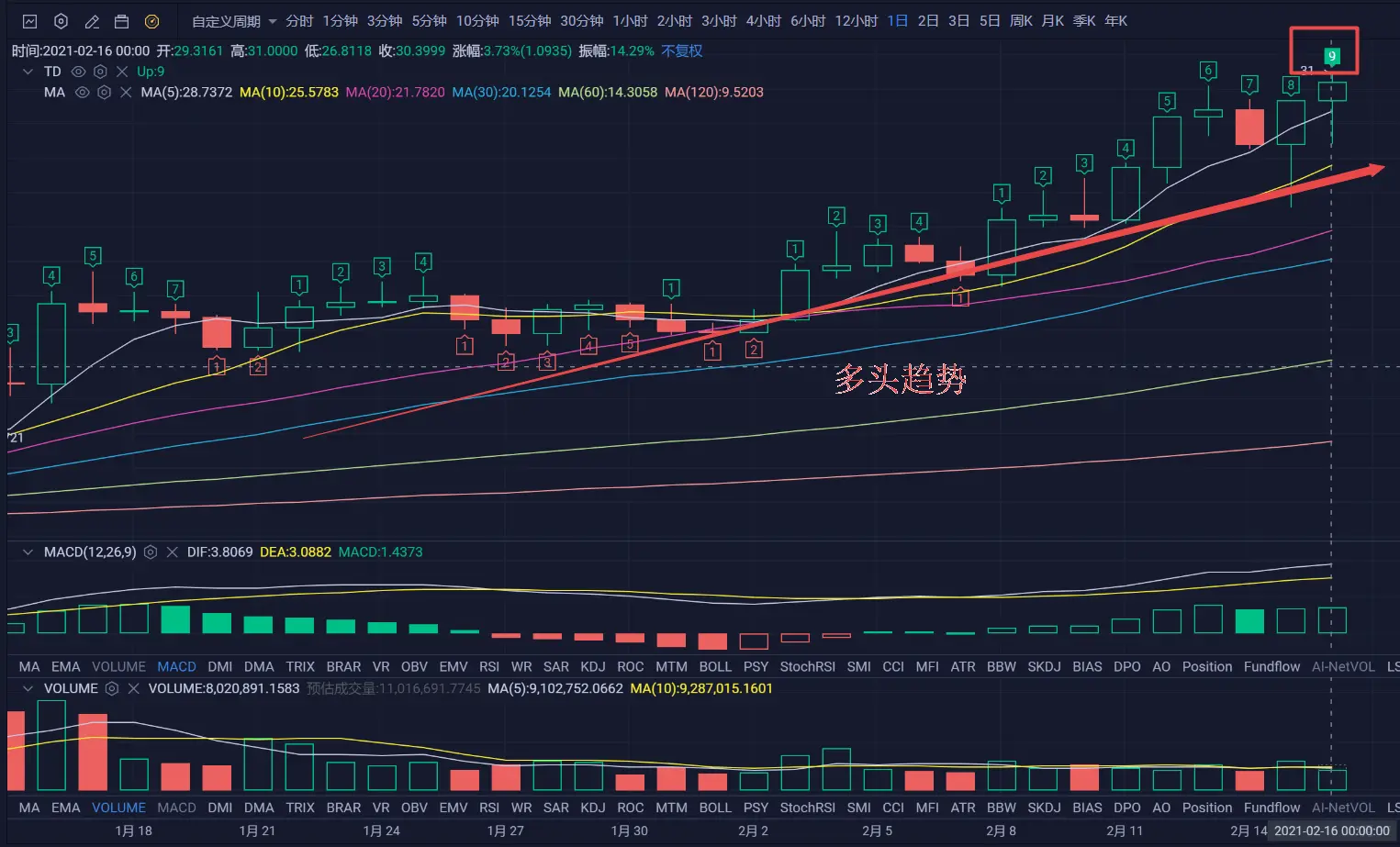
Task: Close the VOLUME panel with X
Action: tap(133, 688)
